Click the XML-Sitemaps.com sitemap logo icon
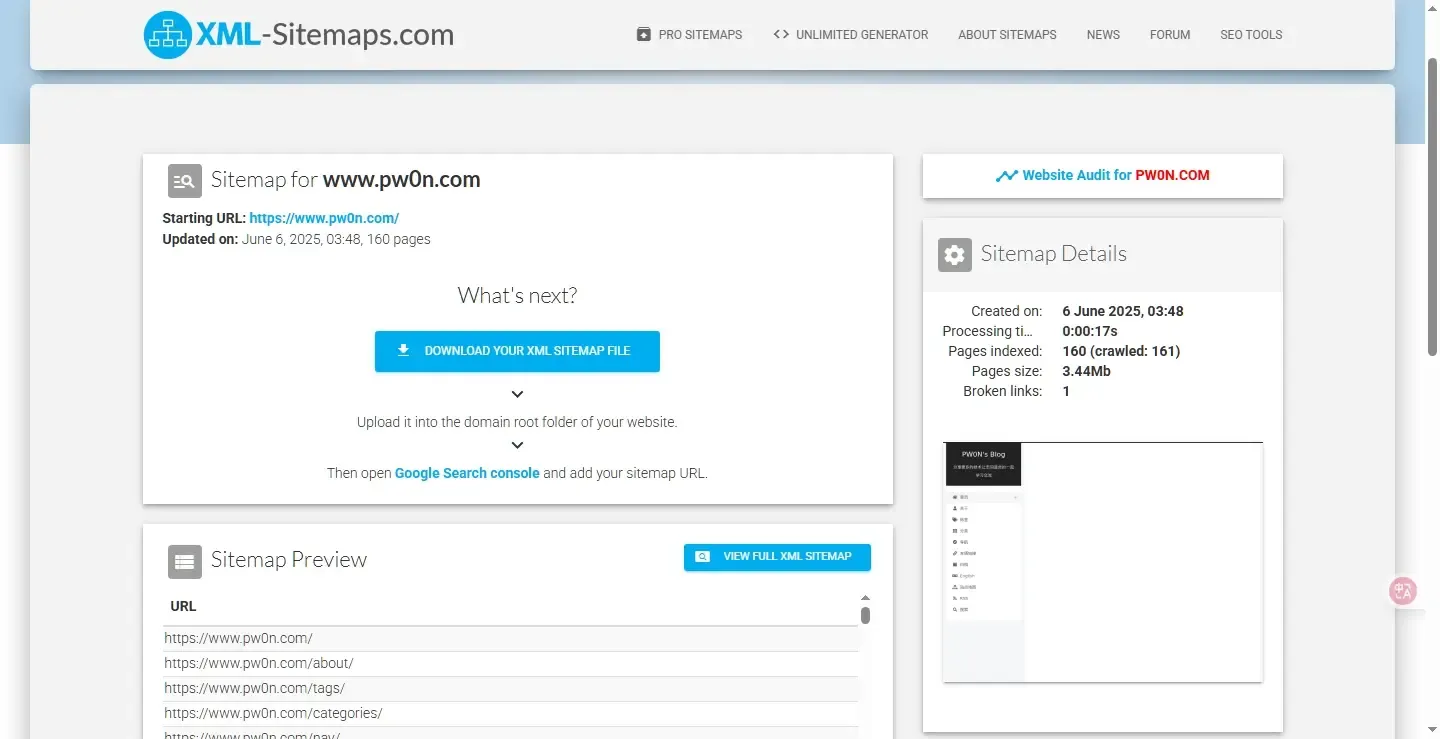Screen dimensions: 1440x739 [167, 35]
